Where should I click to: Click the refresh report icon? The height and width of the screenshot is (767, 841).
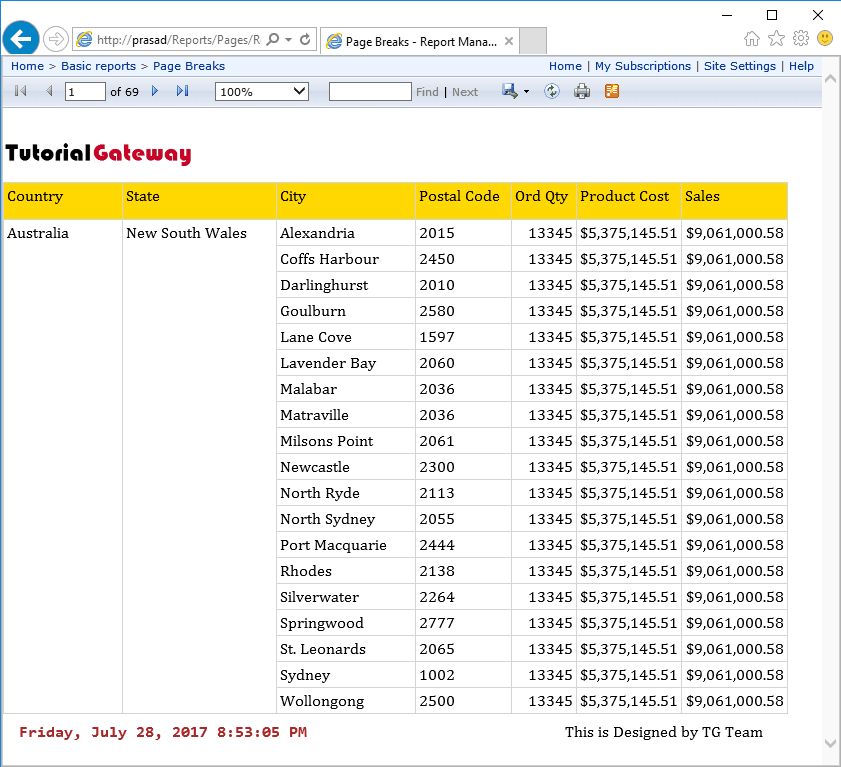(x=551, y=91)
